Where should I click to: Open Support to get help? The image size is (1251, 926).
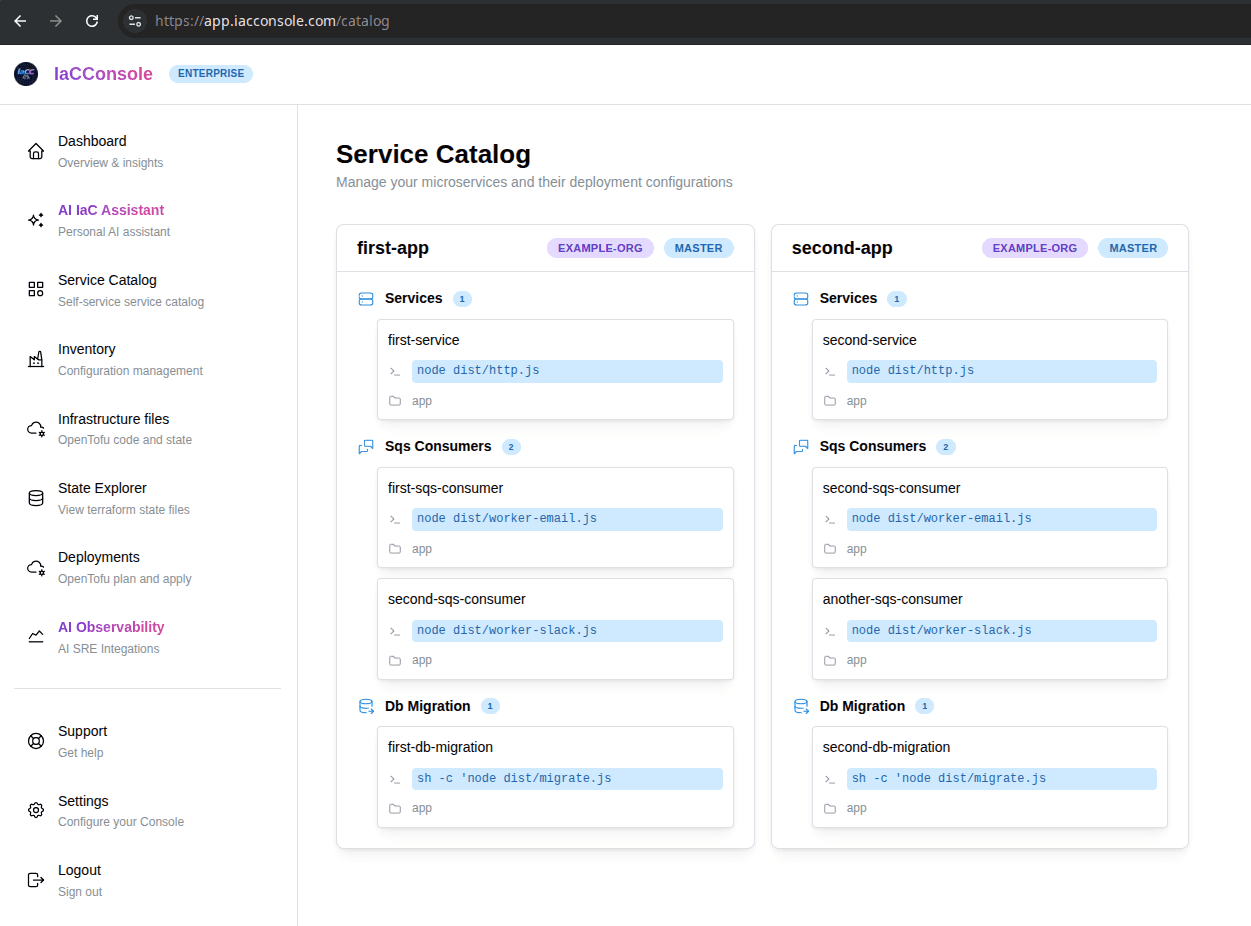pos(148,741)
